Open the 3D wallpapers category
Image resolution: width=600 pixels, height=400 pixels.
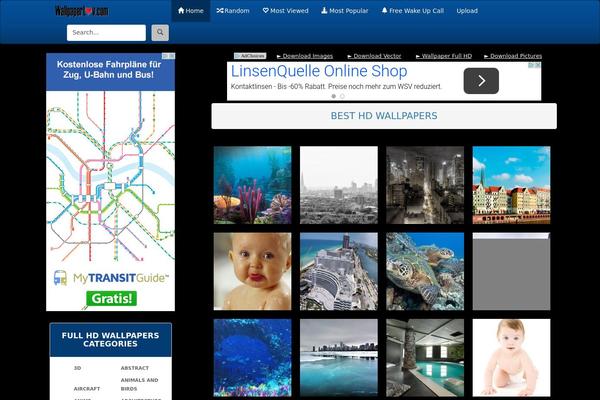pos(77,368)
